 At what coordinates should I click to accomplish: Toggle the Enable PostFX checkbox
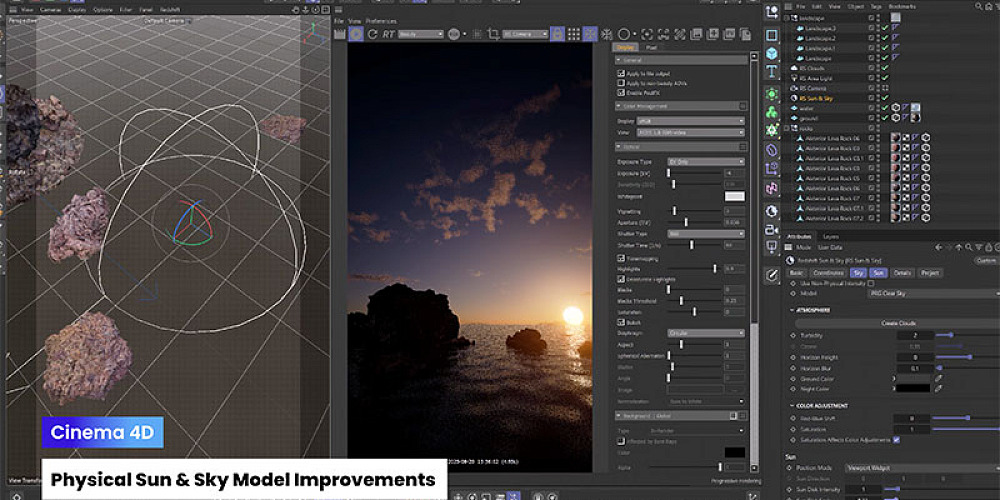(621, 92)
